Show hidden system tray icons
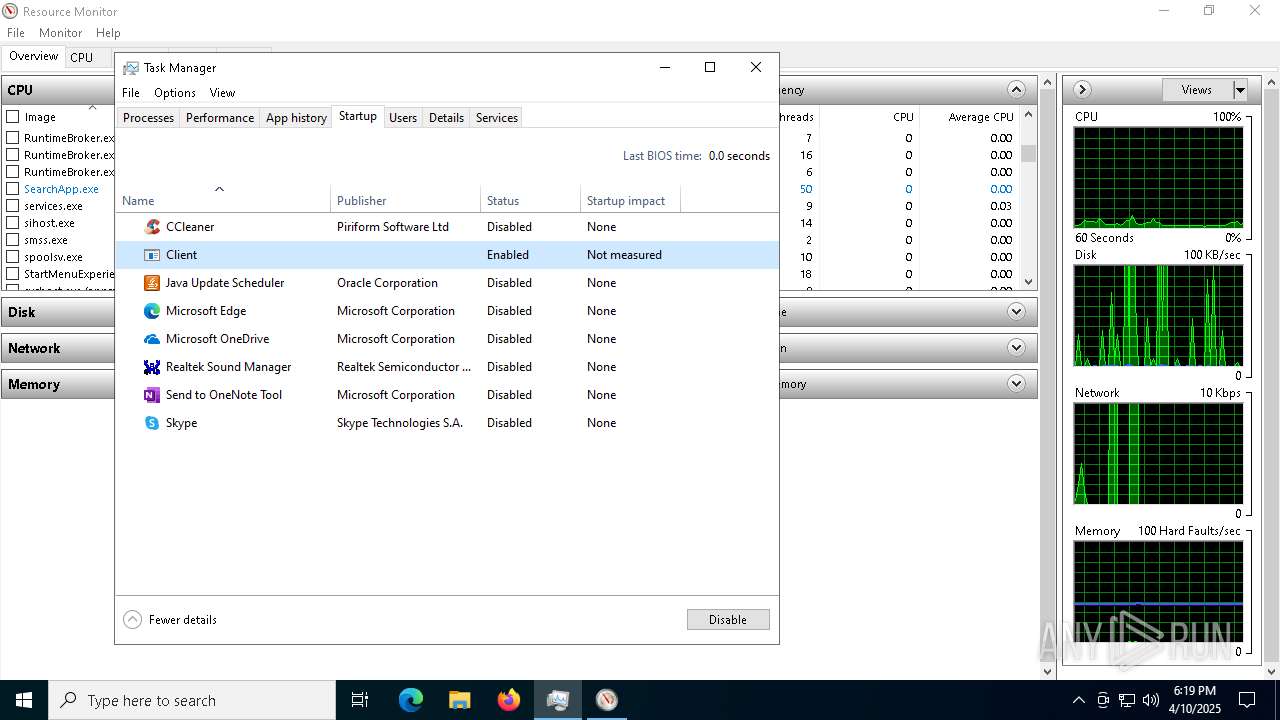Viewport: 1280px width, 720px height. pyautogui.click(x=1078, y=700)
